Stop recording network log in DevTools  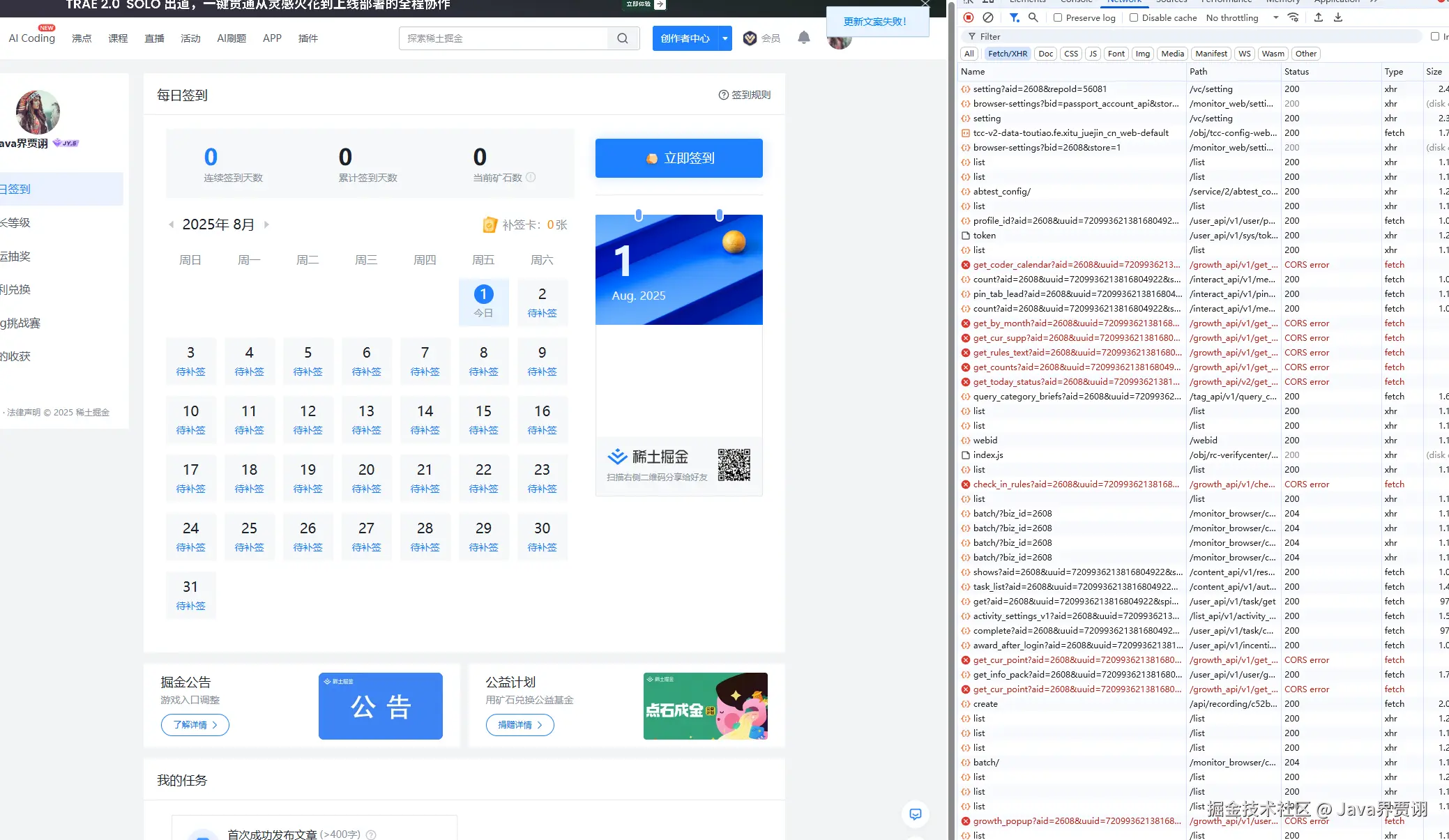969,17
